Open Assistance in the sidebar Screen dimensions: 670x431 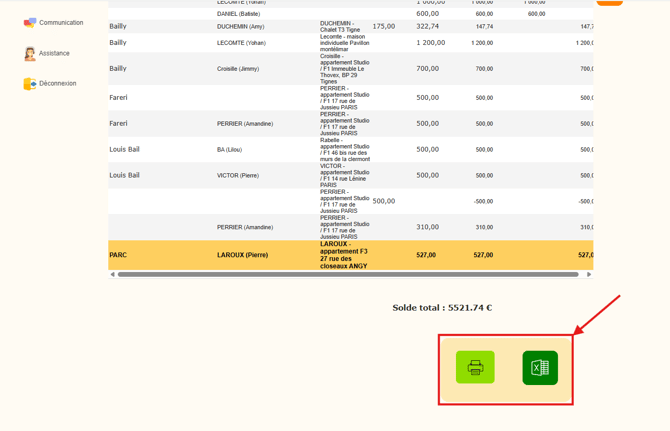click(54, 53)
